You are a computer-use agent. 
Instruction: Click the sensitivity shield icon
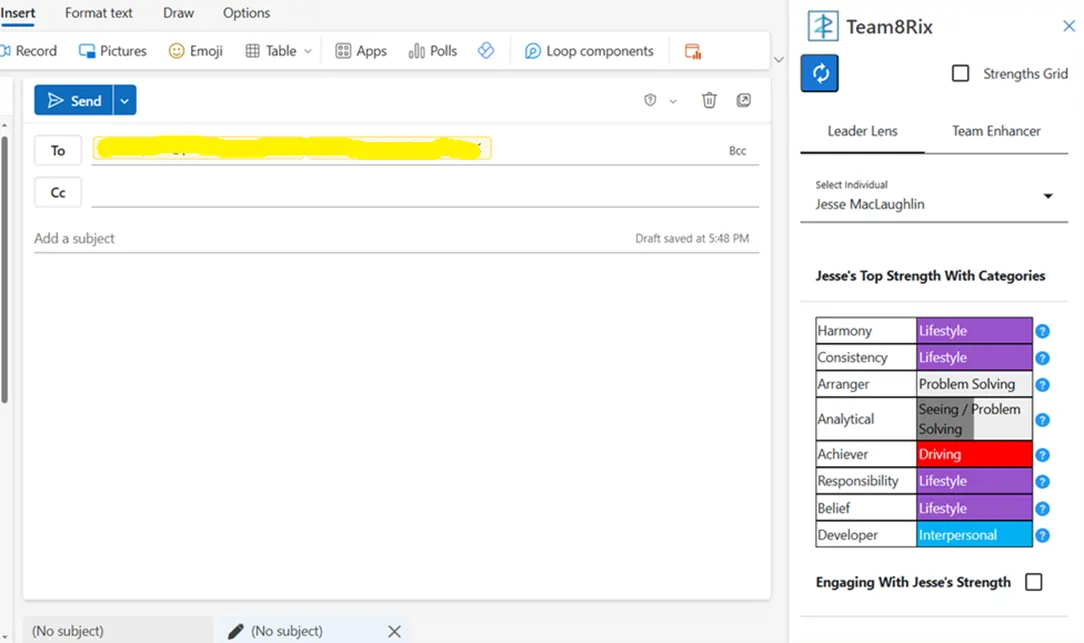pyautogui.click(x=650, y=100)
